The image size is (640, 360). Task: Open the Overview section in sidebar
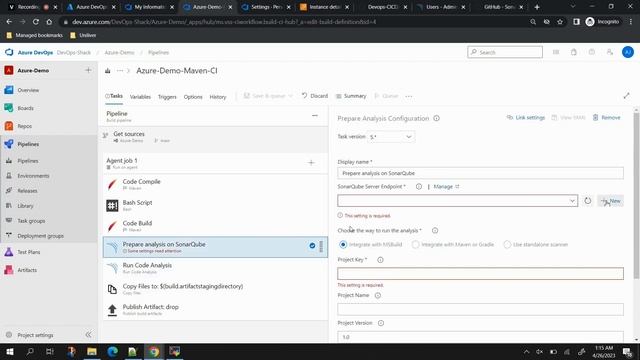click(28, 90)
